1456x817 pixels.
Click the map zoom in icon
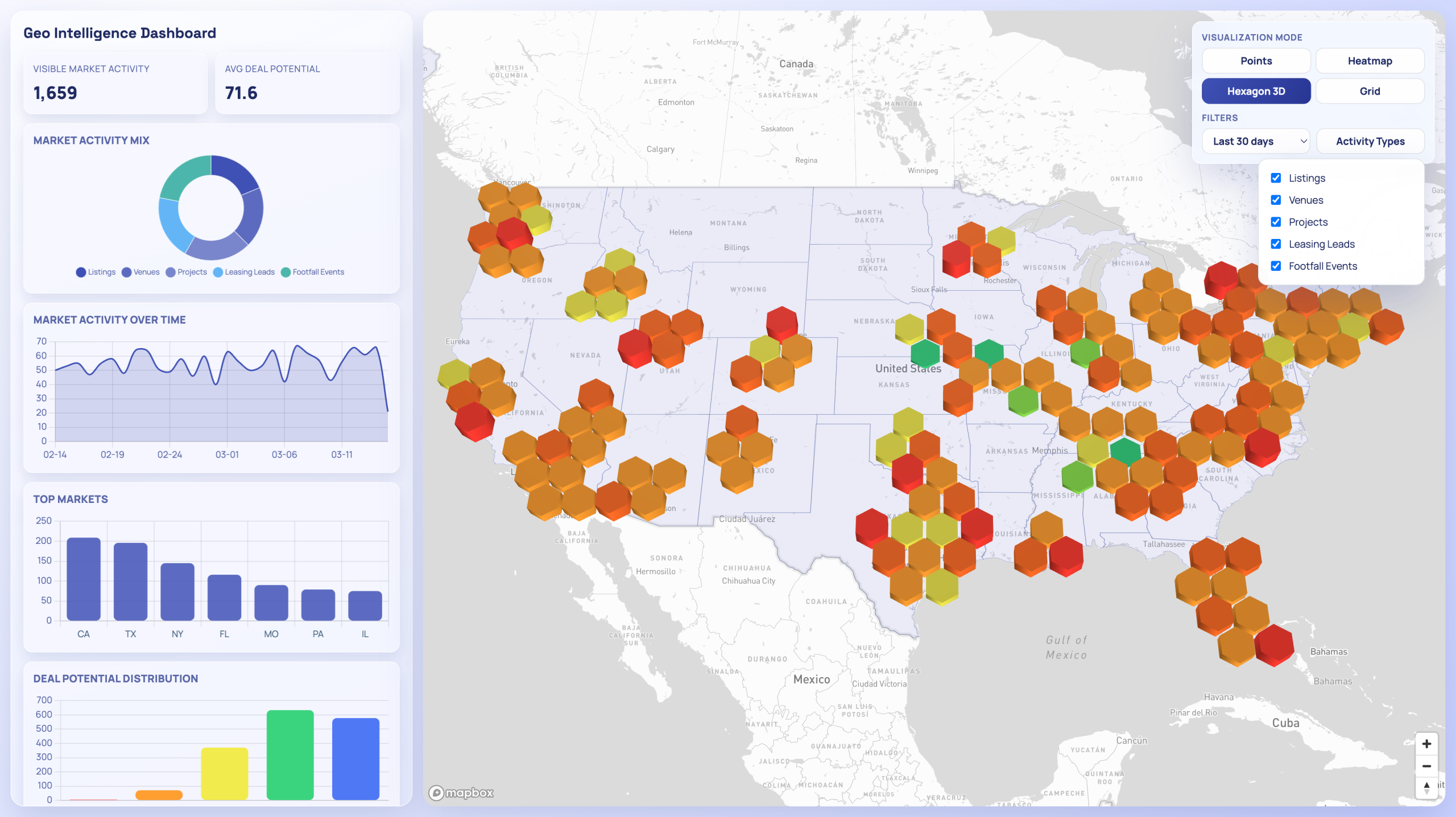tap(1428, 743)
